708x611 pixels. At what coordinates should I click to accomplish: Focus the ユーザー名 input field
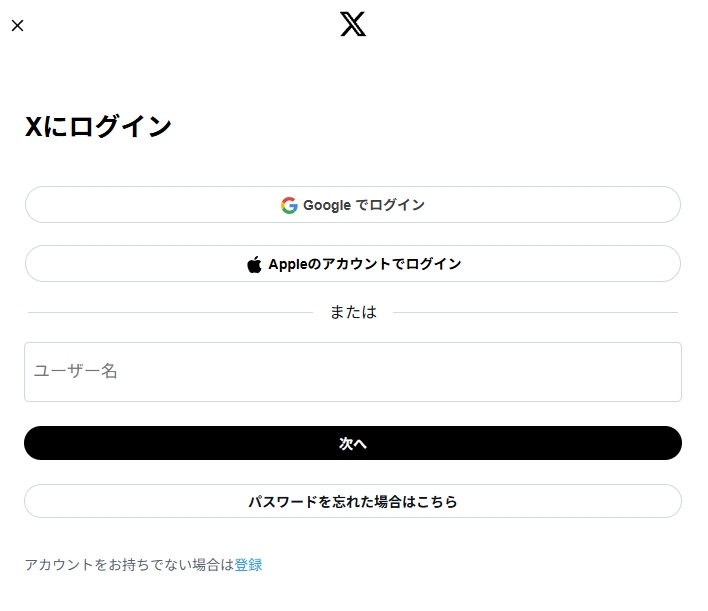point(353,372)
